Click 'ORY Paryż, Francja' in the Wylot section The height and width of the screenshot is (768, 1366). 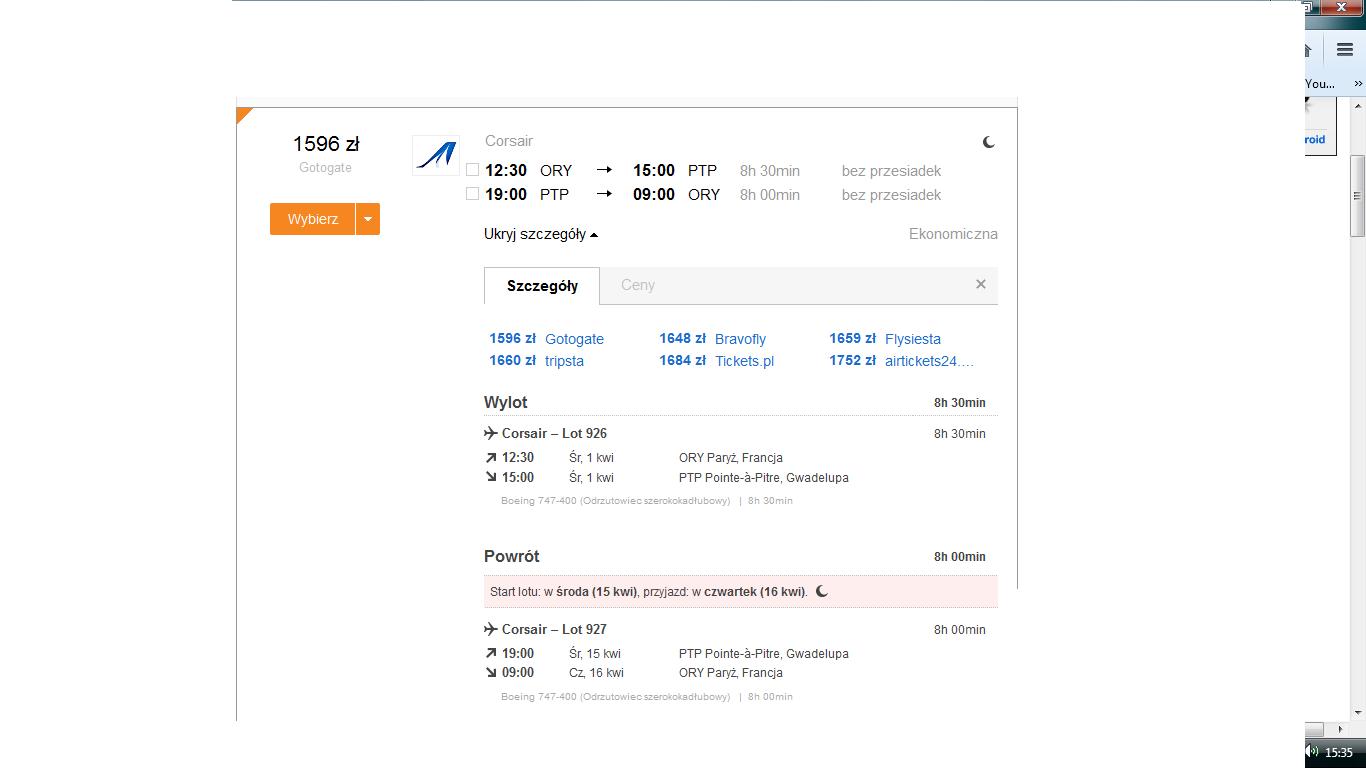coord(731,458)
